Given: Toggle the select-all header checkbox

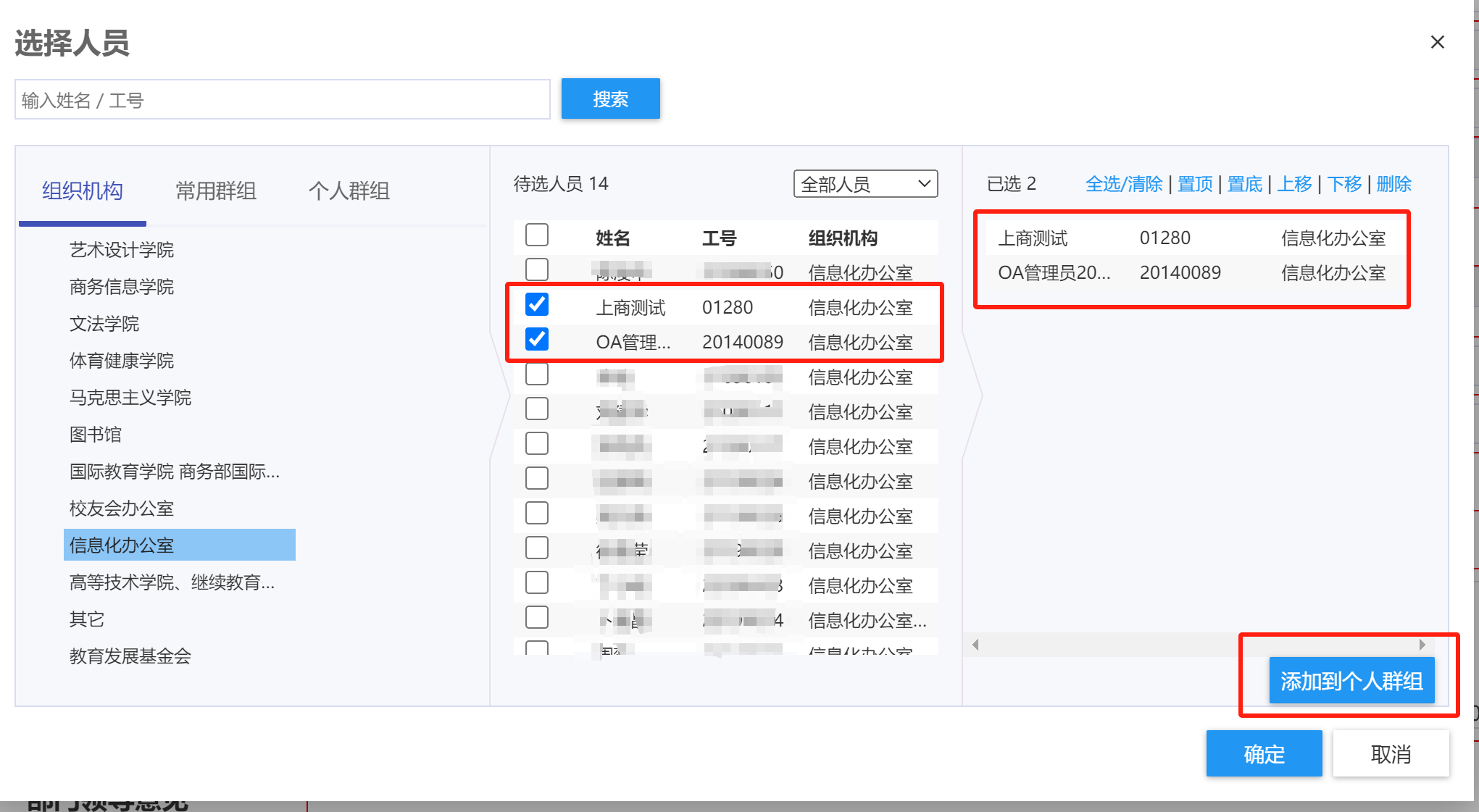Looking at the screenshot, I should (x=537, y=235).
